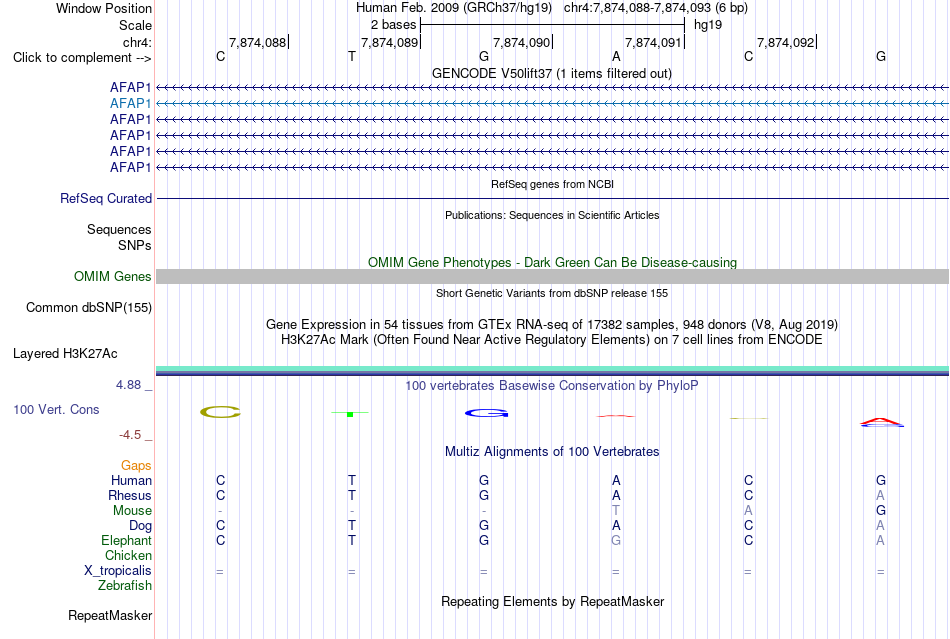Click the 100 Vert. Cons label
Screen dimensions: 950x639
pos(56,409)
